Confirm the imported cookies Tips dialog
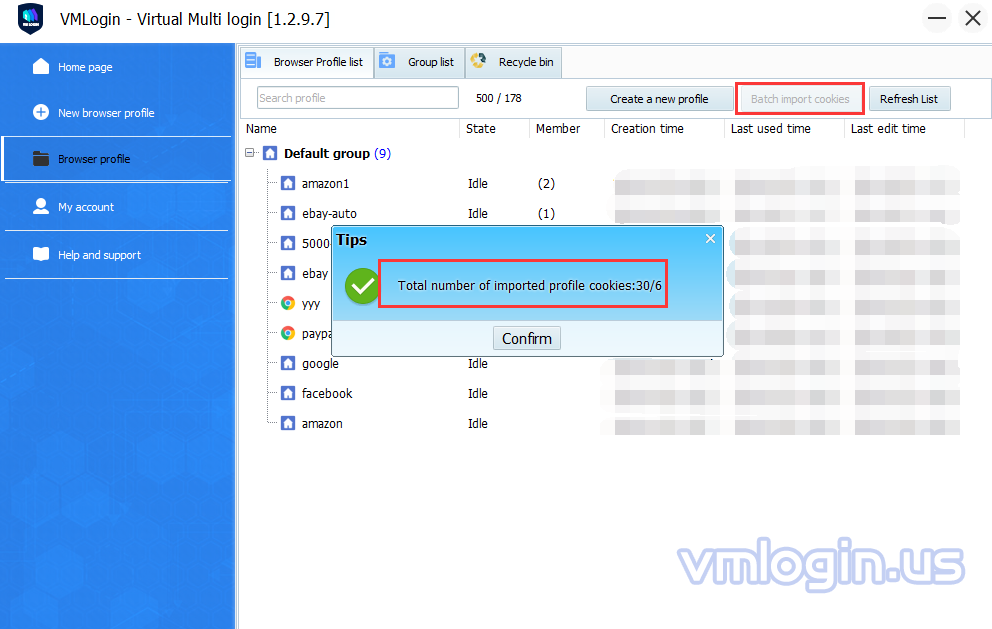992x629 pixels. point(526,338)
